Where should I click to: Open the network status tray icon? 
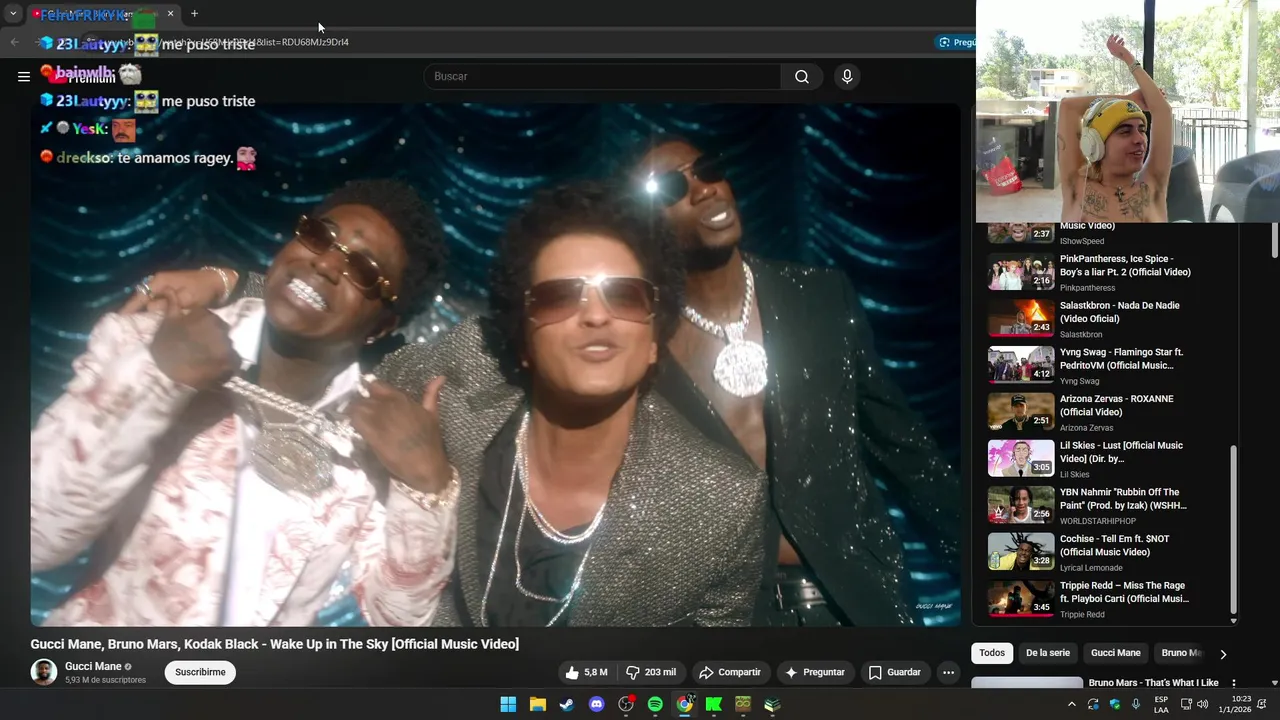pos(1185,704)
